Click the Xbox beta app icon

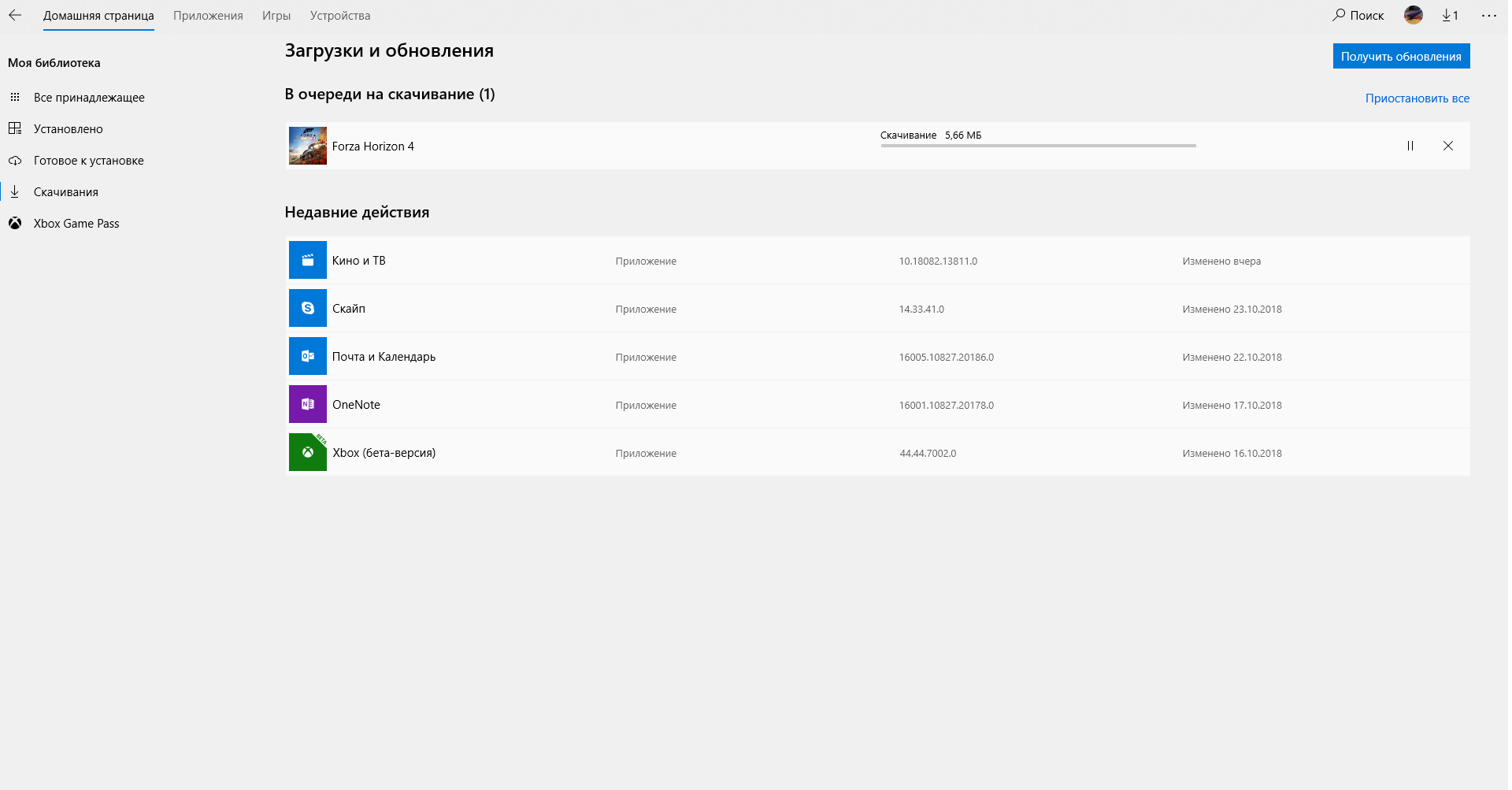click(308, 452)
